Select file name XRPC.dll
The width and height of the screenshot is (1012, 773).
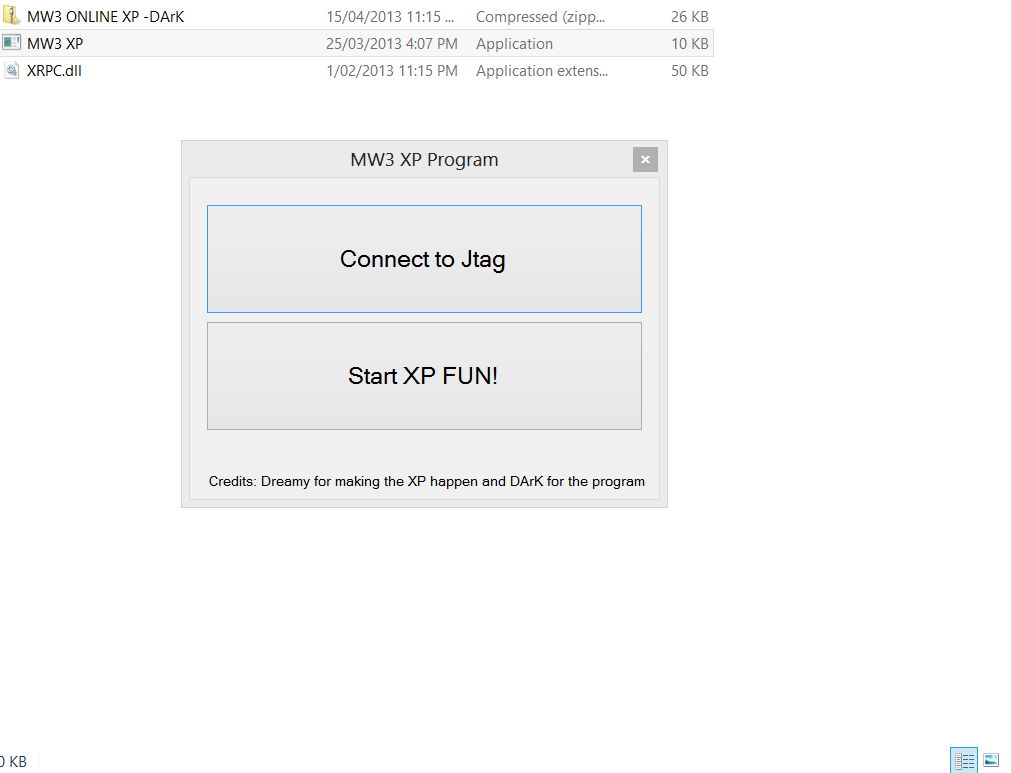pos(54,71)
